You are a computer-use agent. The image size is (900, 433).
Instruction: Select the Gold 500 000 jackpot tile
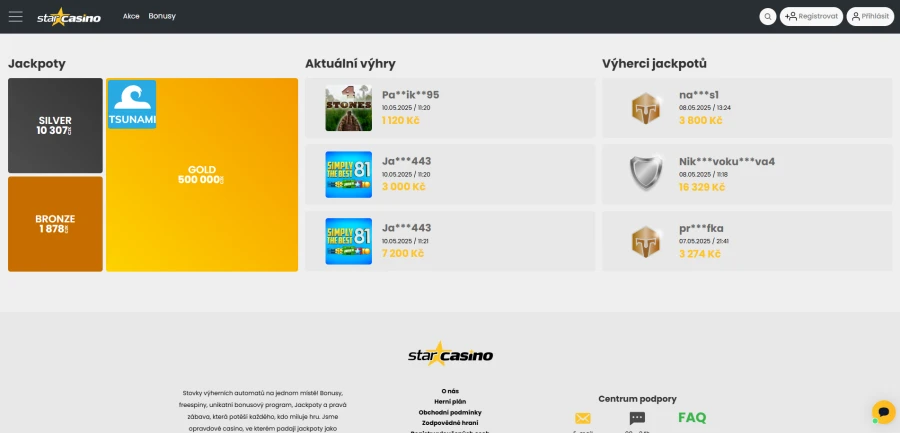point(202,175)
